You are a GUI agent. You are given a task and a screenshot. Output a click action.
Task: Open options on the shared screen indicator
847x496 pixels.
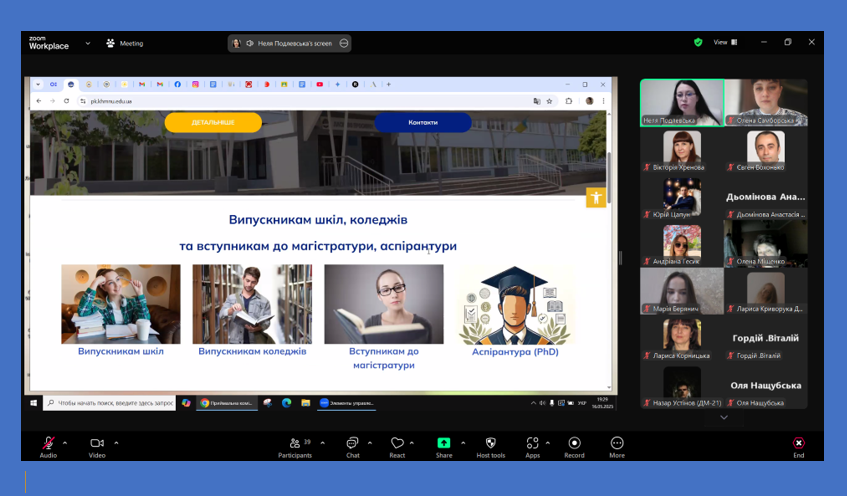tap(344, 43)
